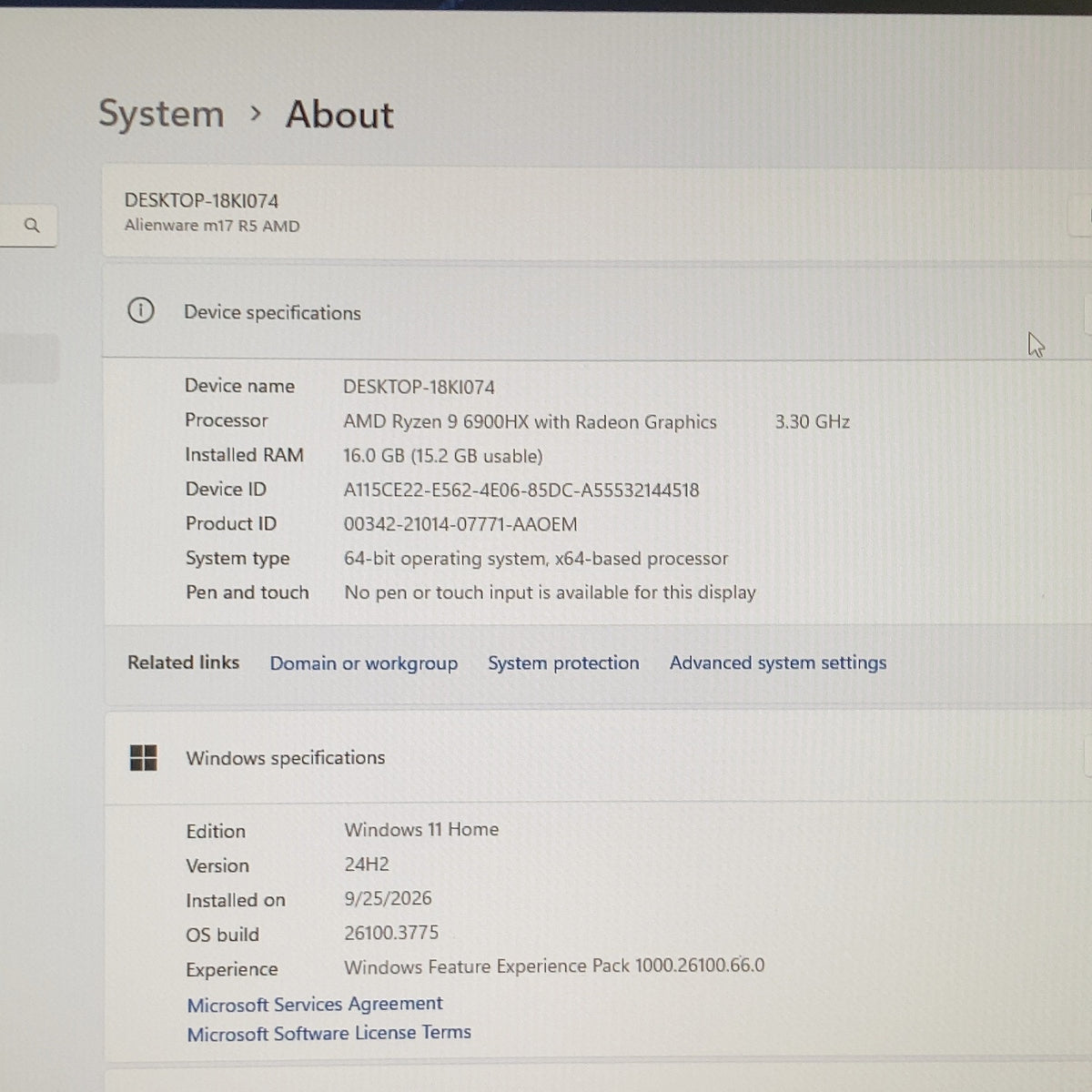Click the Alienware m17 R5 AMD model text
Image resolution: width=1092 pixels, height=1092 pixels.
coord(212,226)
